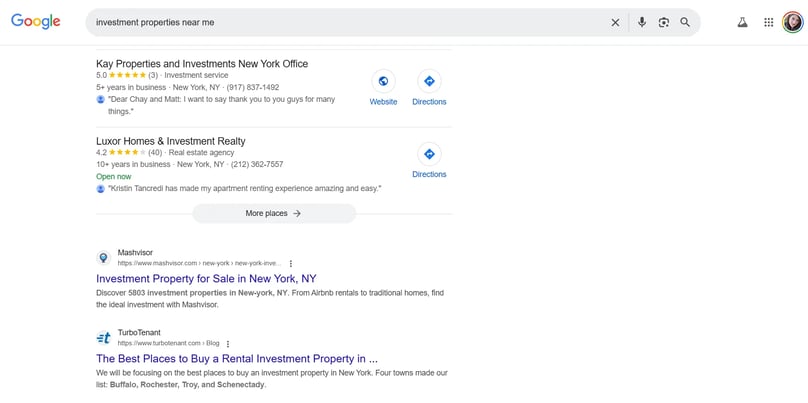Click the Mashvisor site name

pyautogui.click(x=135, y=253)
